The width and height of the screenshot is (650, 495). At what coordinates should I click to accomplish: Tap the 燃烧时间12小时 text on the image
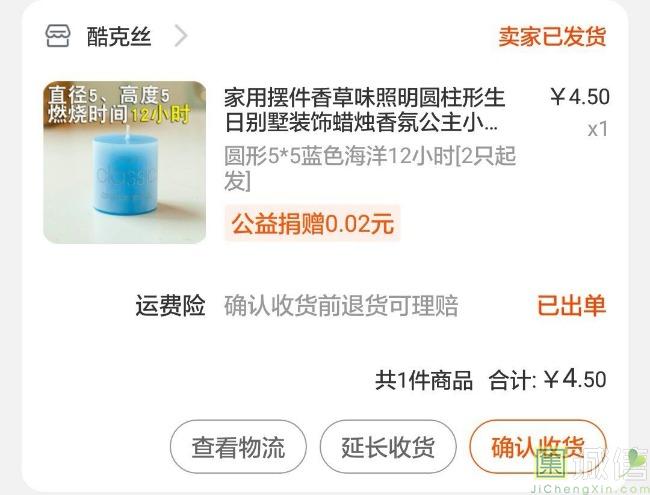119,114
